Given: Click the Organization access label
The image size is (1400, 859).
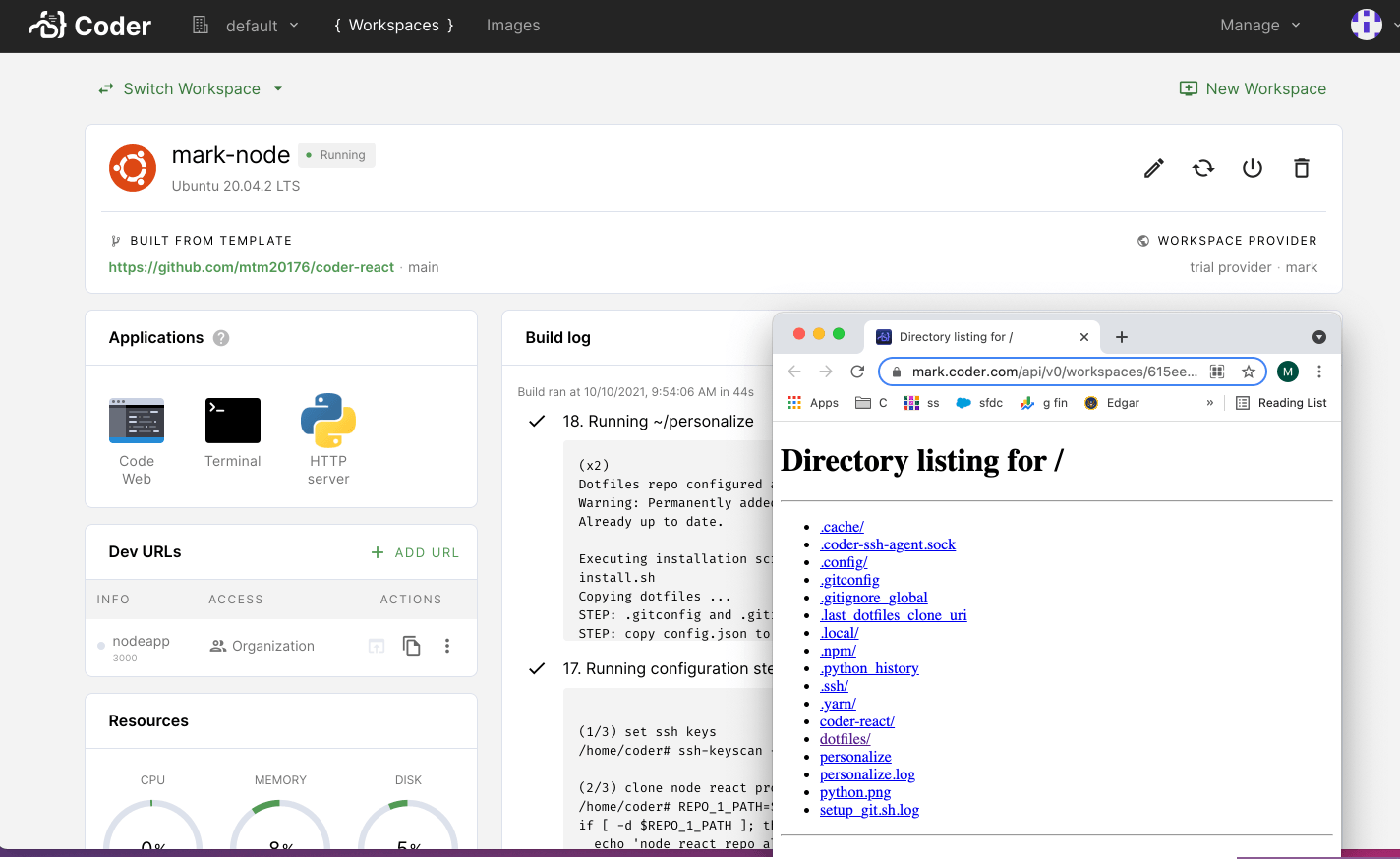Looking at the screenshot, I should point(262,646).
